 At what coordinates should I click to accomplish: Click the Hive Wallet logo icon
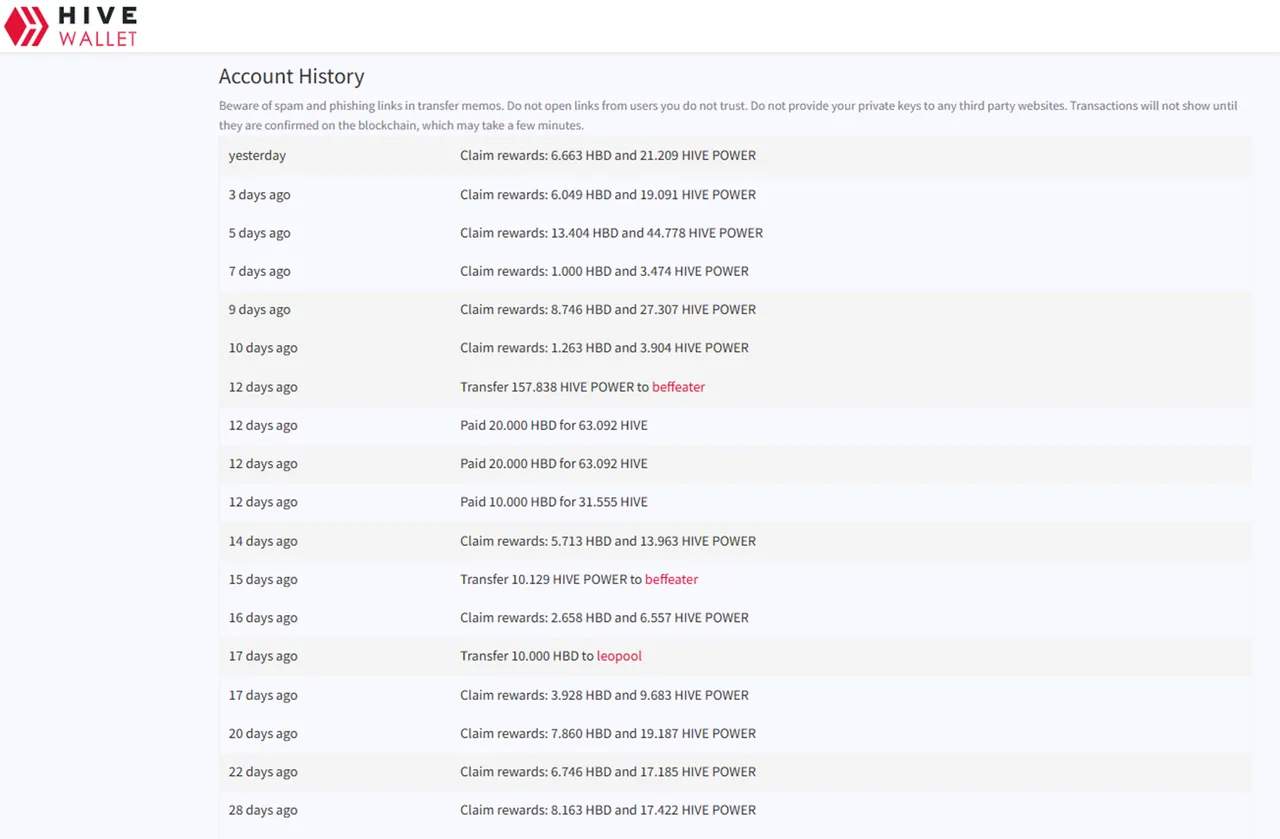tap(26, 27)
